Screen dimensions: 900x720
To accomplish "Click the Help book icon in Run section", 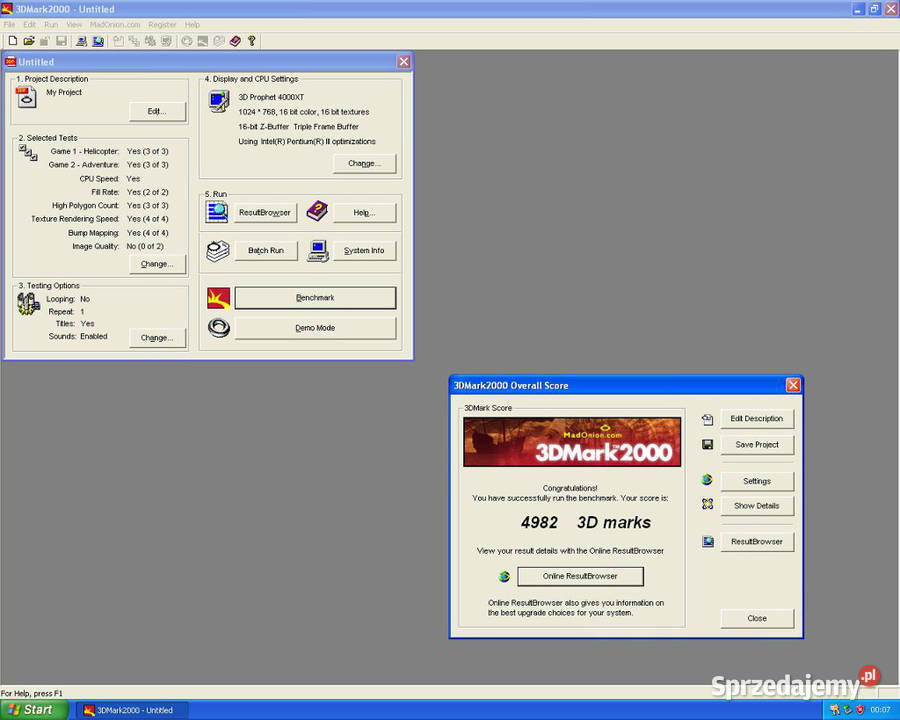I will [316, 211].
